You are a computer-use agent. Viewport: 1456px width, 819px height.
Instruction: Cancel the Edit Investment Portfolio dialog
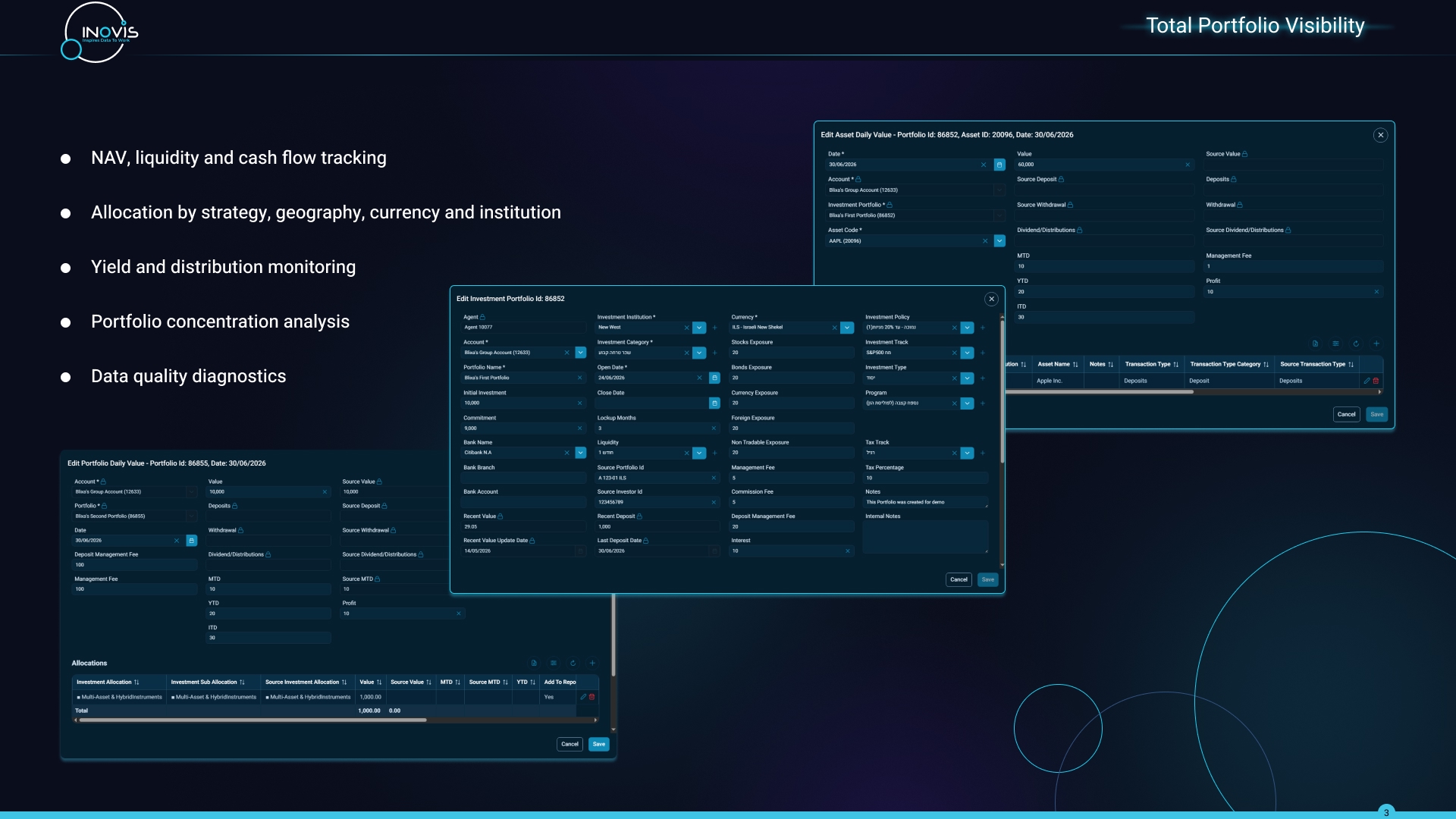[959, 579]
